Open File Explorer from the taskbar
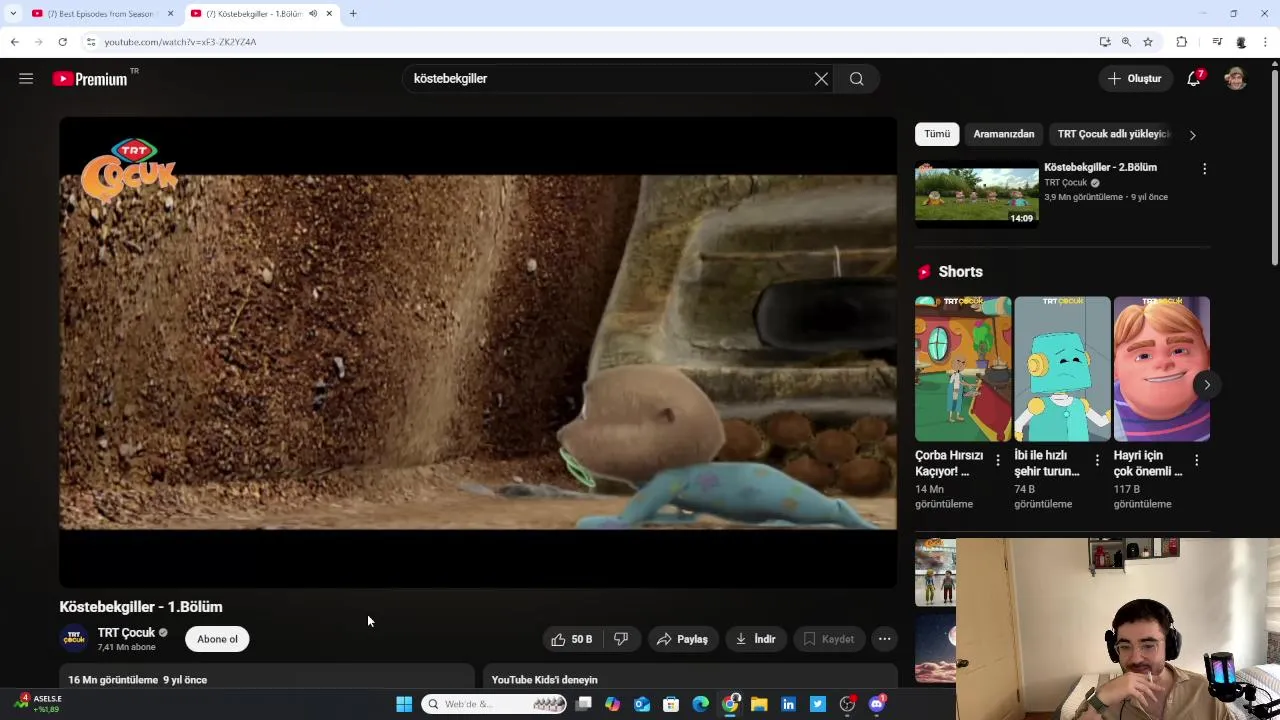The image size is (1280, 720). coord(759,704)
